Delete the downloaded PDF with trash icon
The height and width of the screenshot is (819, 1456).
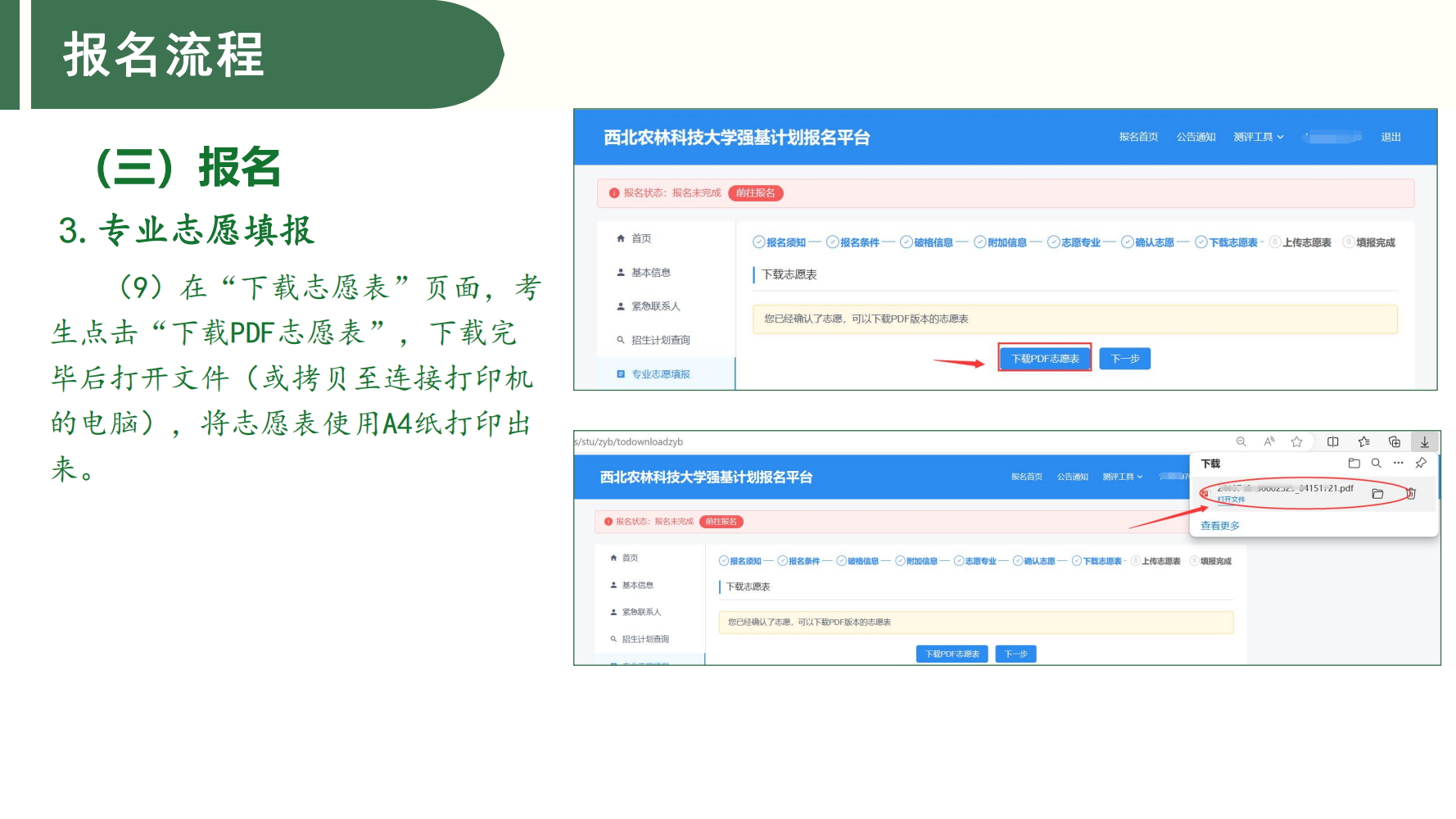1411,493
